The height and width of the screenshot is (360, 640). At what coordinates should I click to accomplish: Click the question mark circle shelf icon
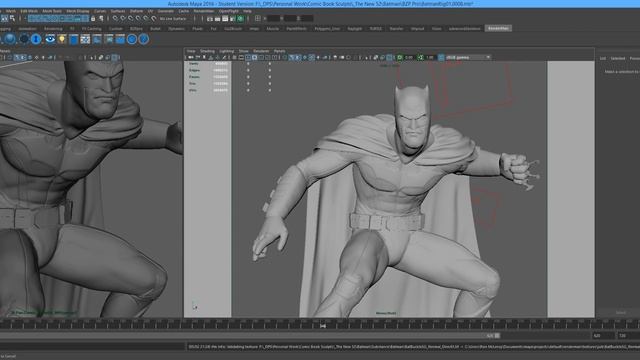pos(143,39)
